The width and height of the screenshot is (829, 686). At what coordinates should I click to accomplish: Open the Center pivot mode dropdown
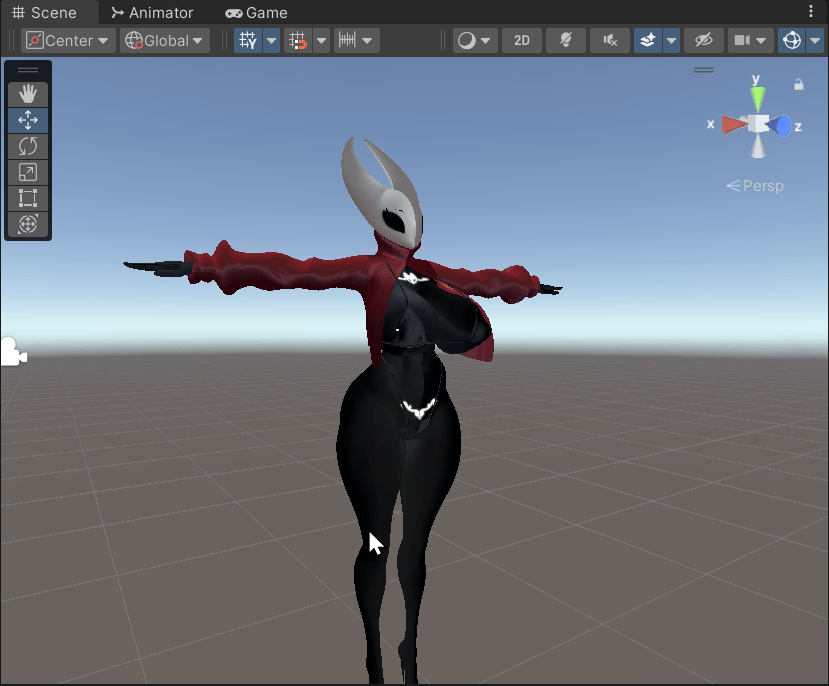coord(68,41)
